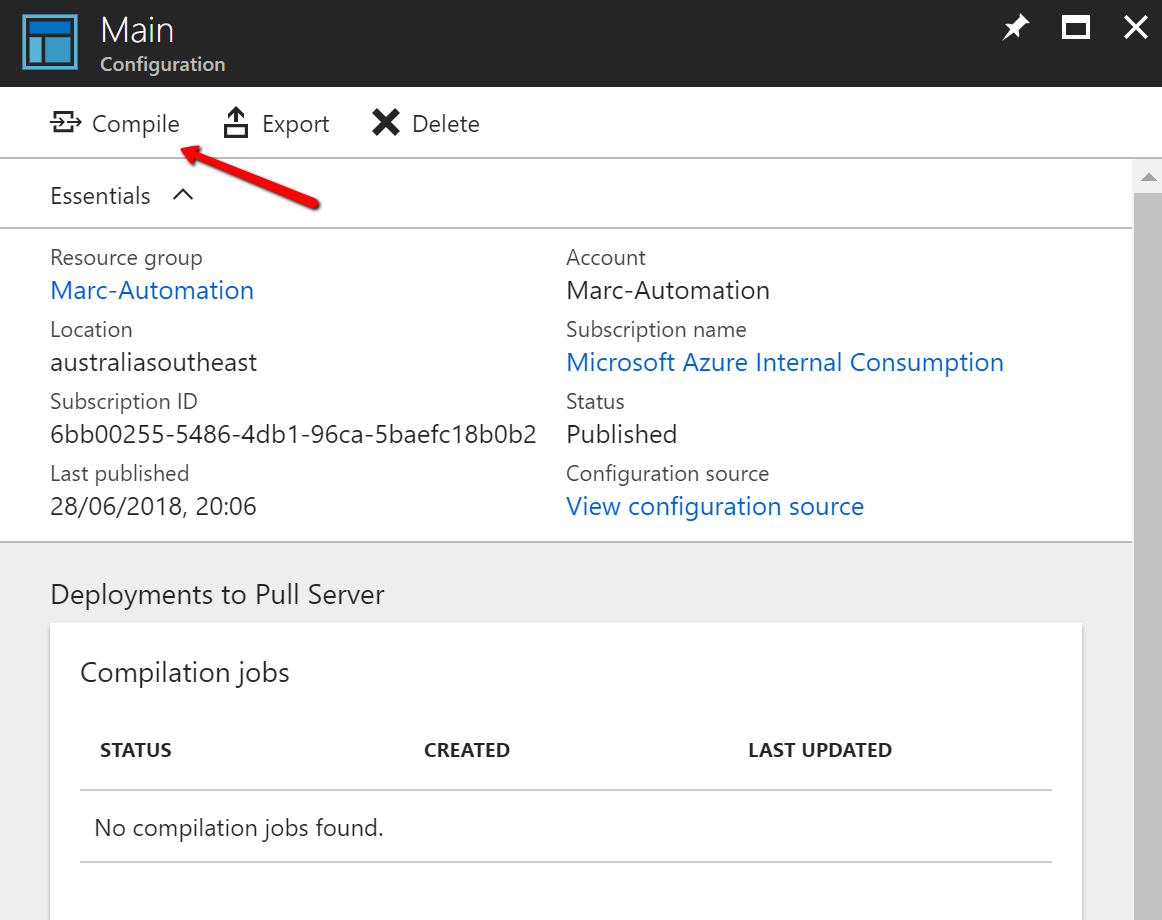Open the Marc-Automation resource group

152,290
